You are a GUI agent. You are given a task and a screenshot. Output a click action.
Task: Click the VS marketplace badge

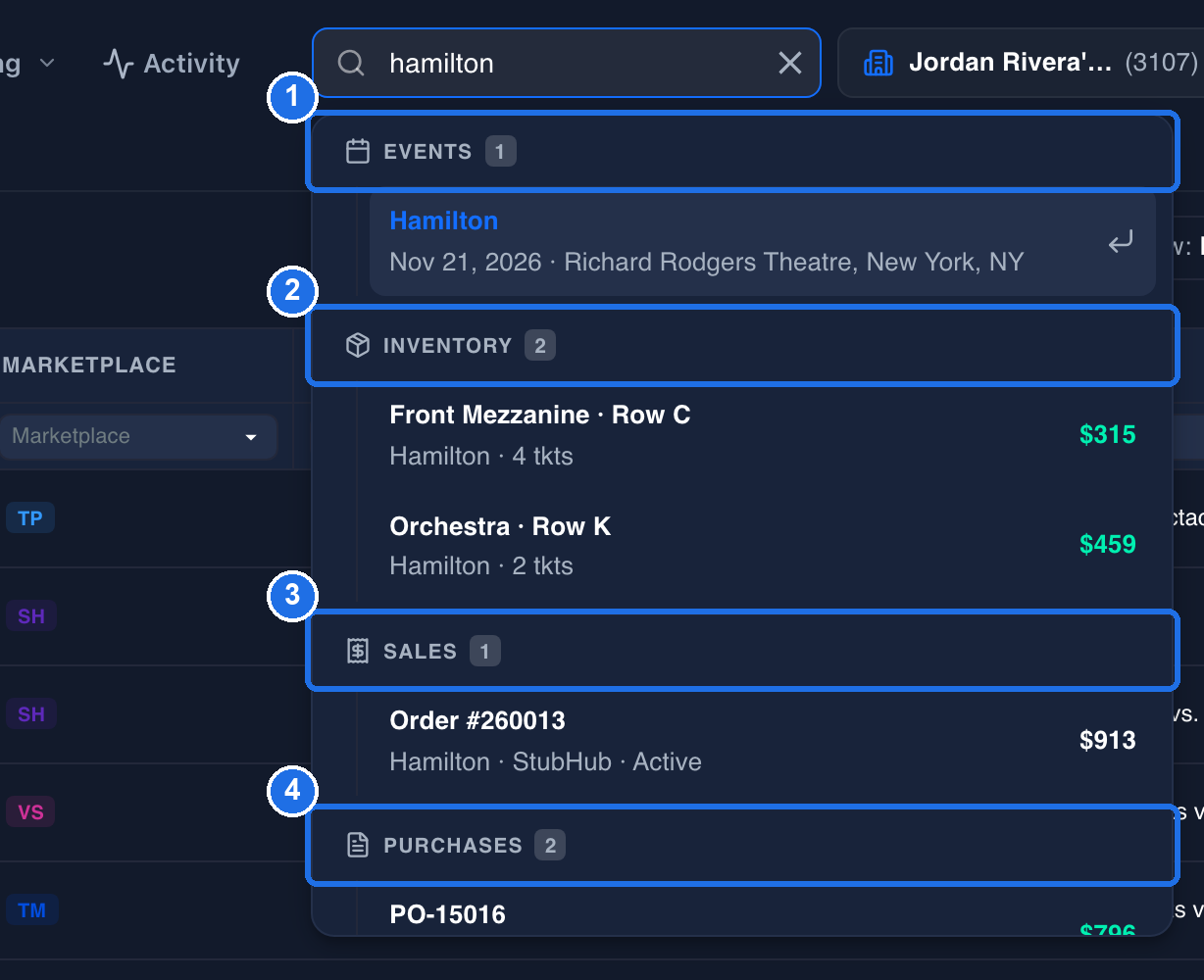[x=30, y=811]
